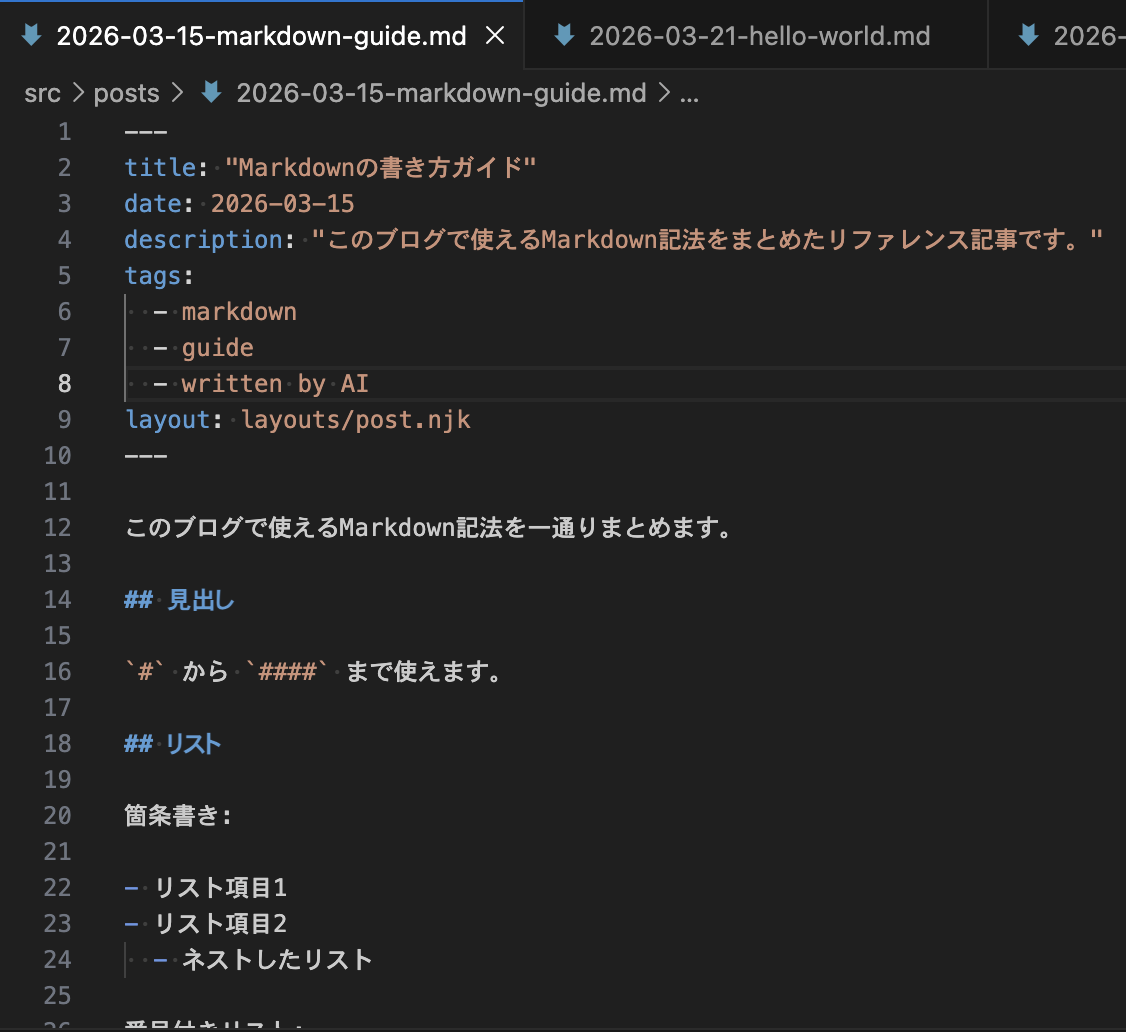Click the filename breadcrumb to list symbols
Viewport: 1126px width, 1032px height.
click(438, 92)
